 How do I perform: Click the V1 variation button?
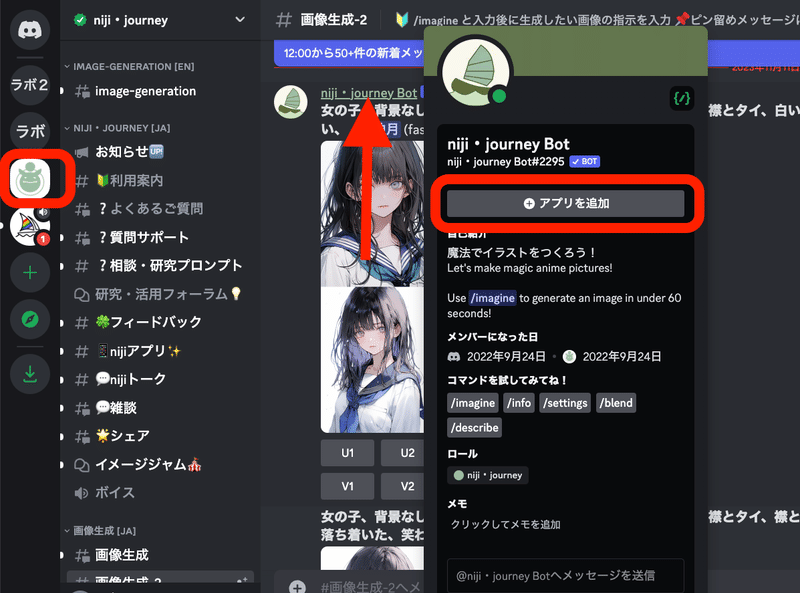coord(347,486)
